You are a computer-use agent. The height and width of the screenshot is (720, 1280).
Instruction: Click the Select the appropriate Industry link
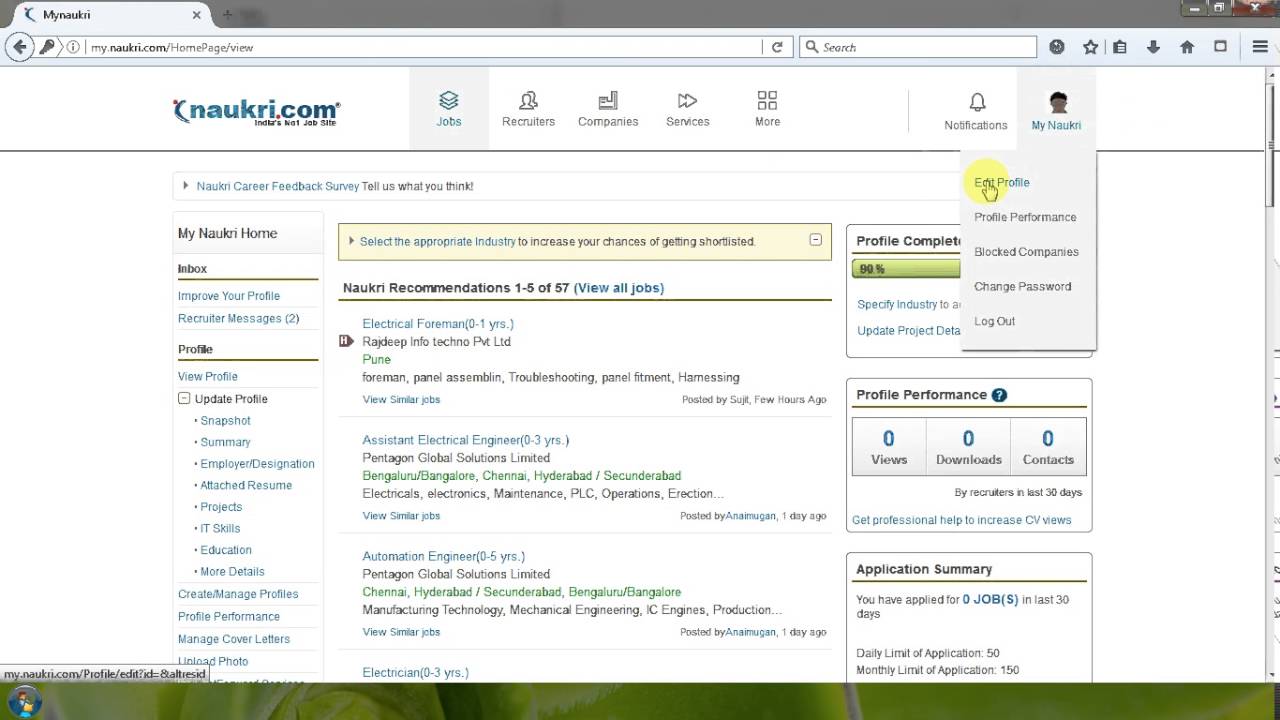438,241
